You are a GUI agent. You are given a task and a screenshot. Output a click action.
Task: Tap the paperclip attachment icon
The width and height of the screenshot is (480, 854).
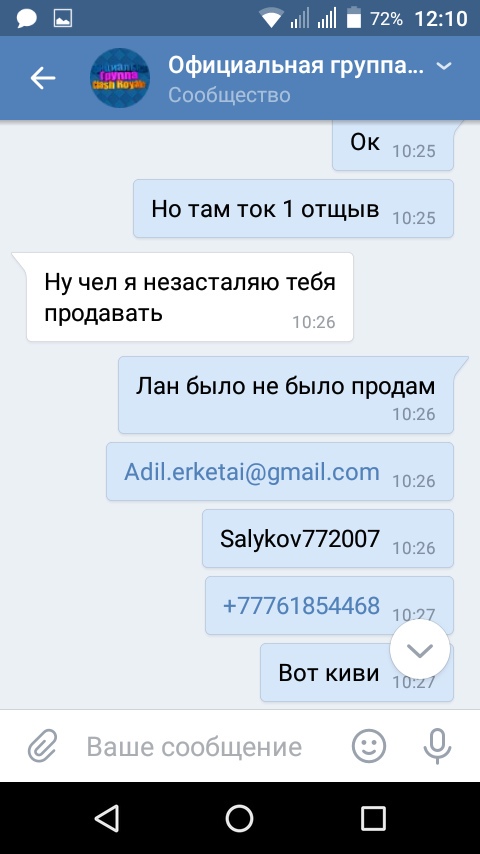point(42,746)
